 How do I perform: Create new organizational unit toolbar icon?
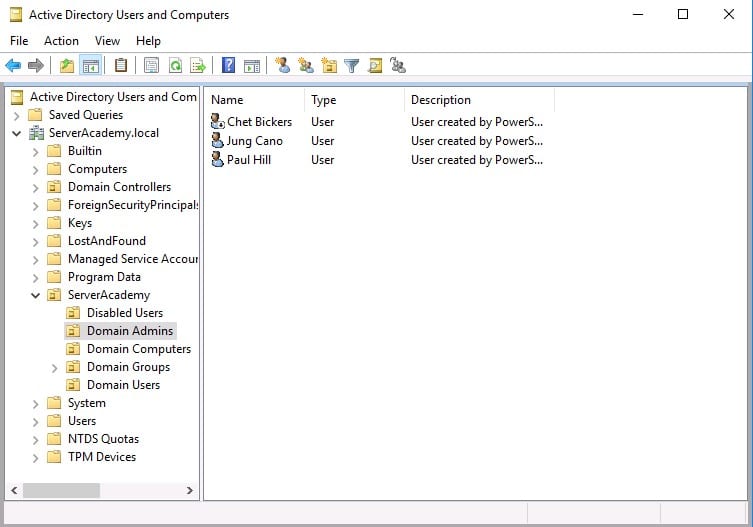(329, 65)
